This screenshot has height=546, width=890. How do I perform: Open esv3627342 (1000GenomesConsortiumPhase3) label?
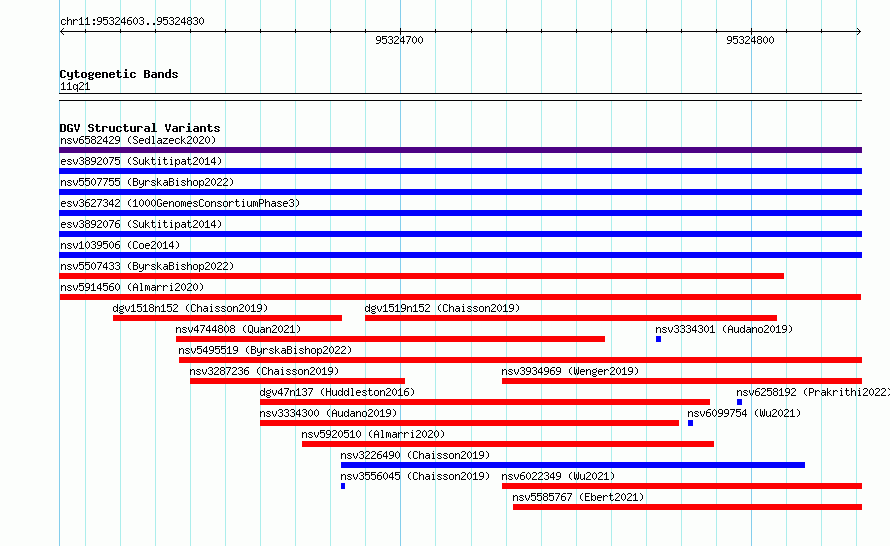[x=180, y=203]
